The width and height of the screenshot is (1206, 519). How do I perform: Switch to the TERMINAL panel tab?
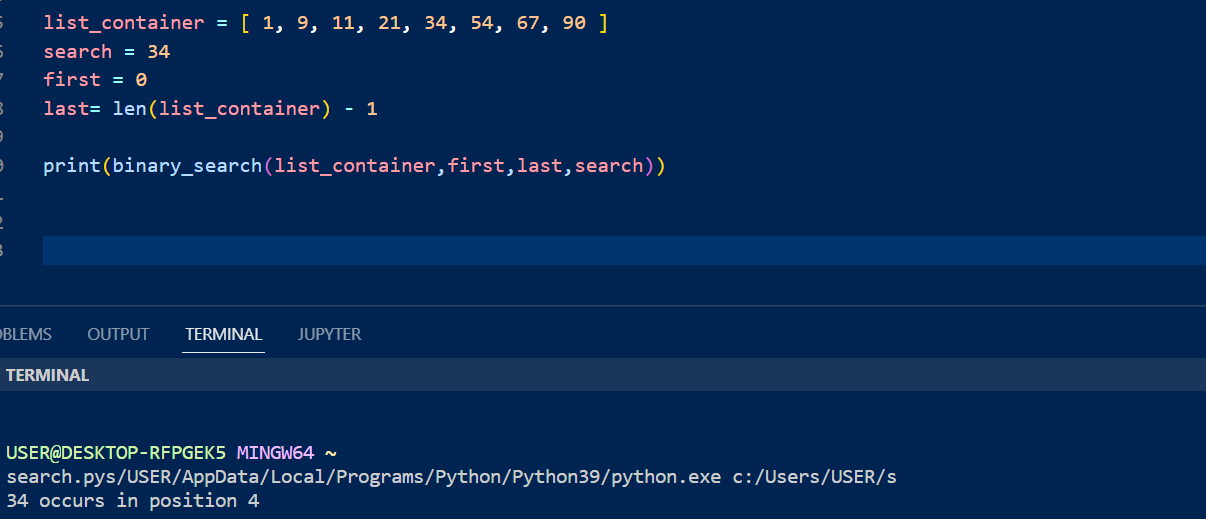[224, 334]
